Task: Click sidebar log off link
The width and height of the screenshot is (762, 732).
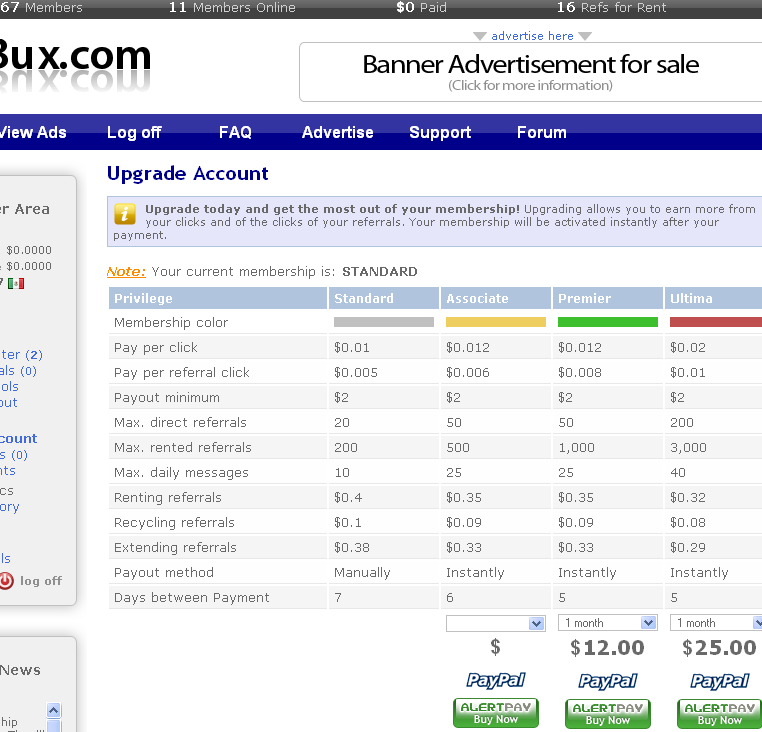Action: coord(41,581)
